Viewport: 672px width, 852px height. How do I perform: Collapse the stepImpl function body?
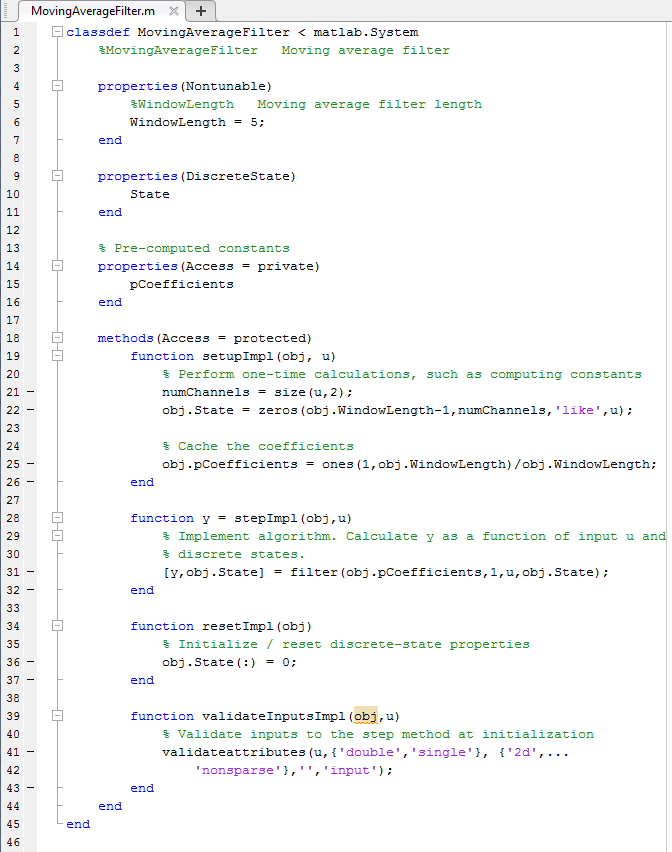pos(57,518)
